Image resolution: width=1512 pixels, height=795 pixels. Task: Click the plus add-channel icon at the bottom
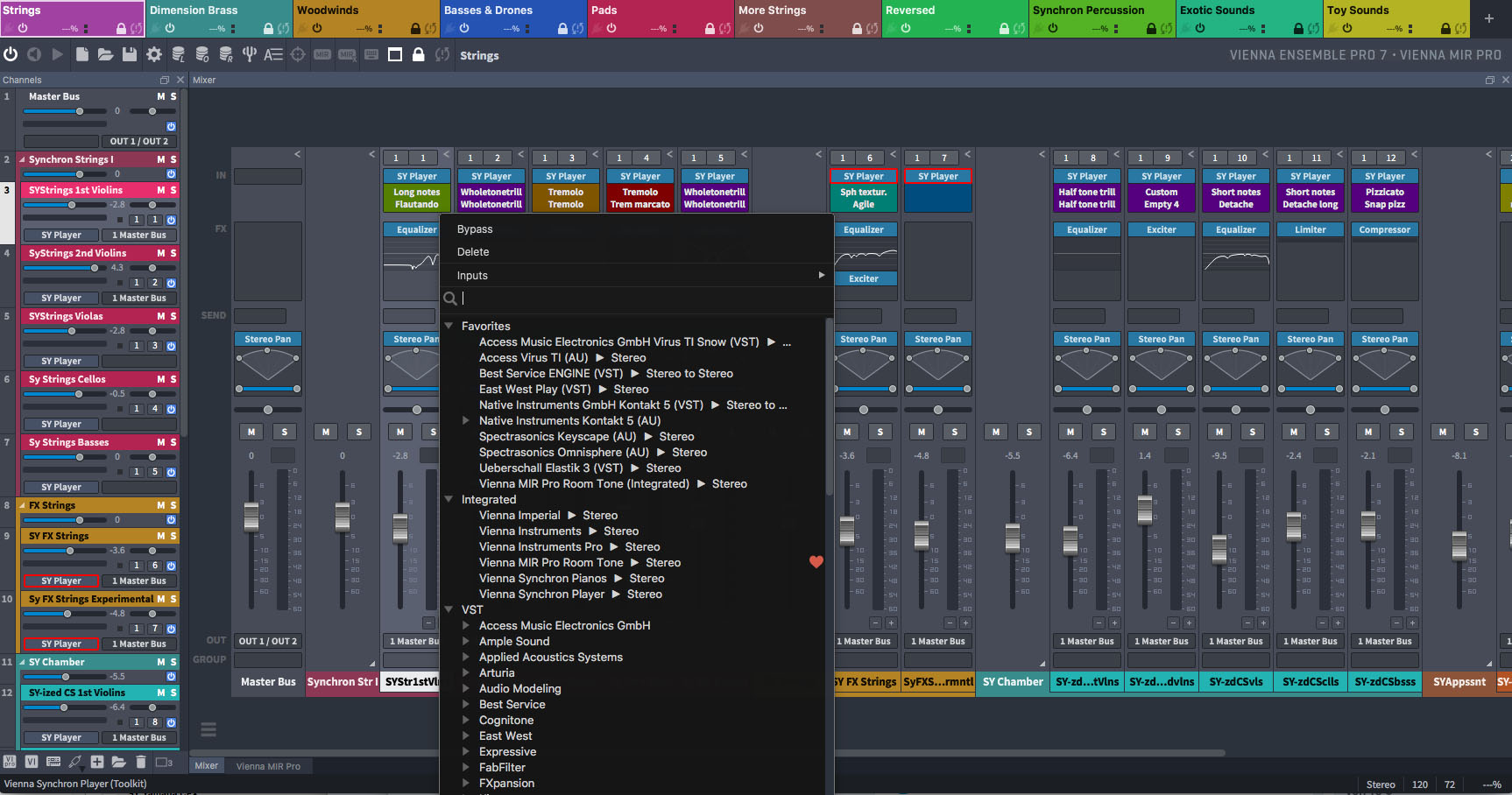tap(97, 762)
